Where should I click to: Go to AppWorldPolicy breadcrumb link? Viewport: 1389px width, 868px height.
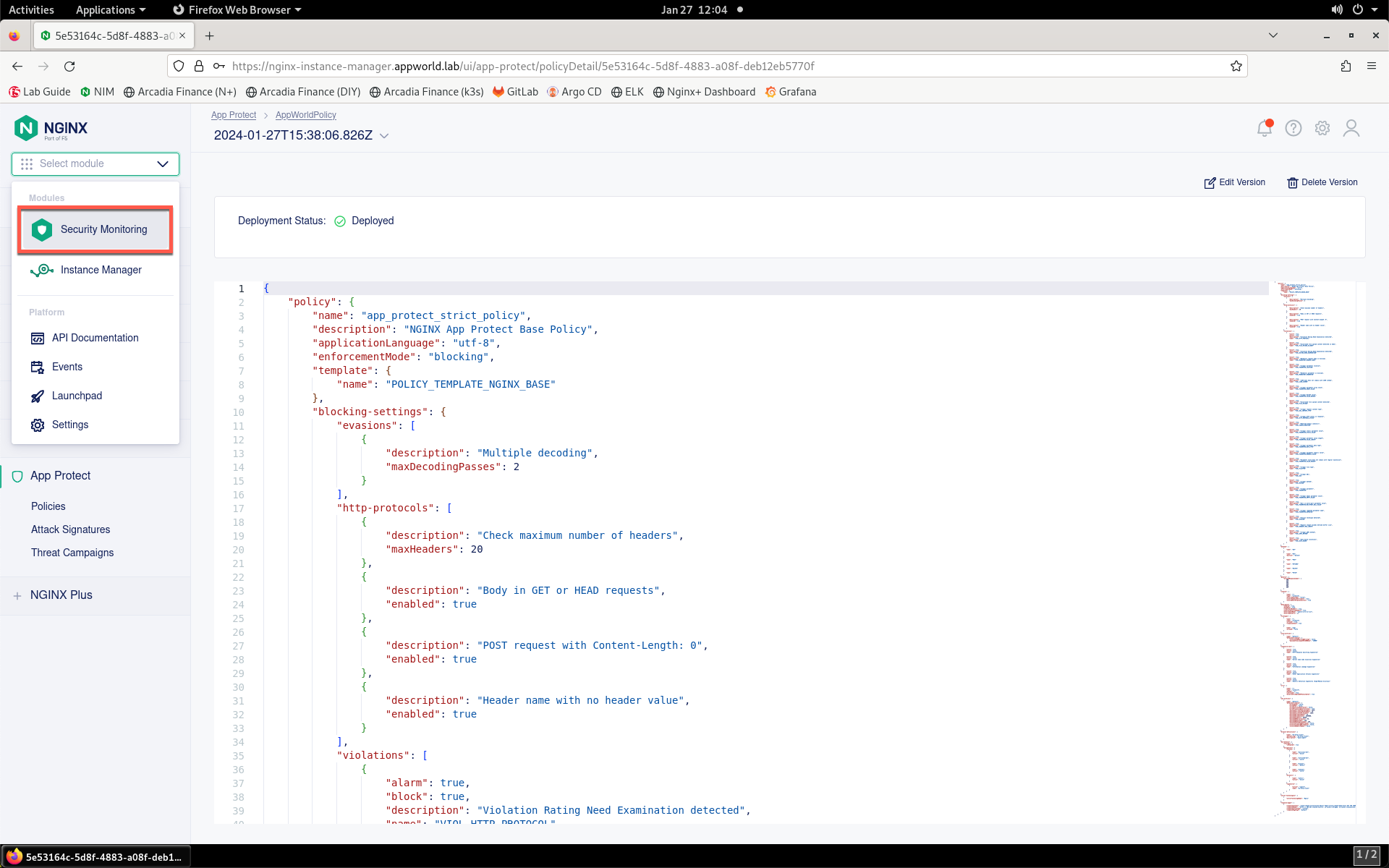pyautogui.click(x=306, y=115)
